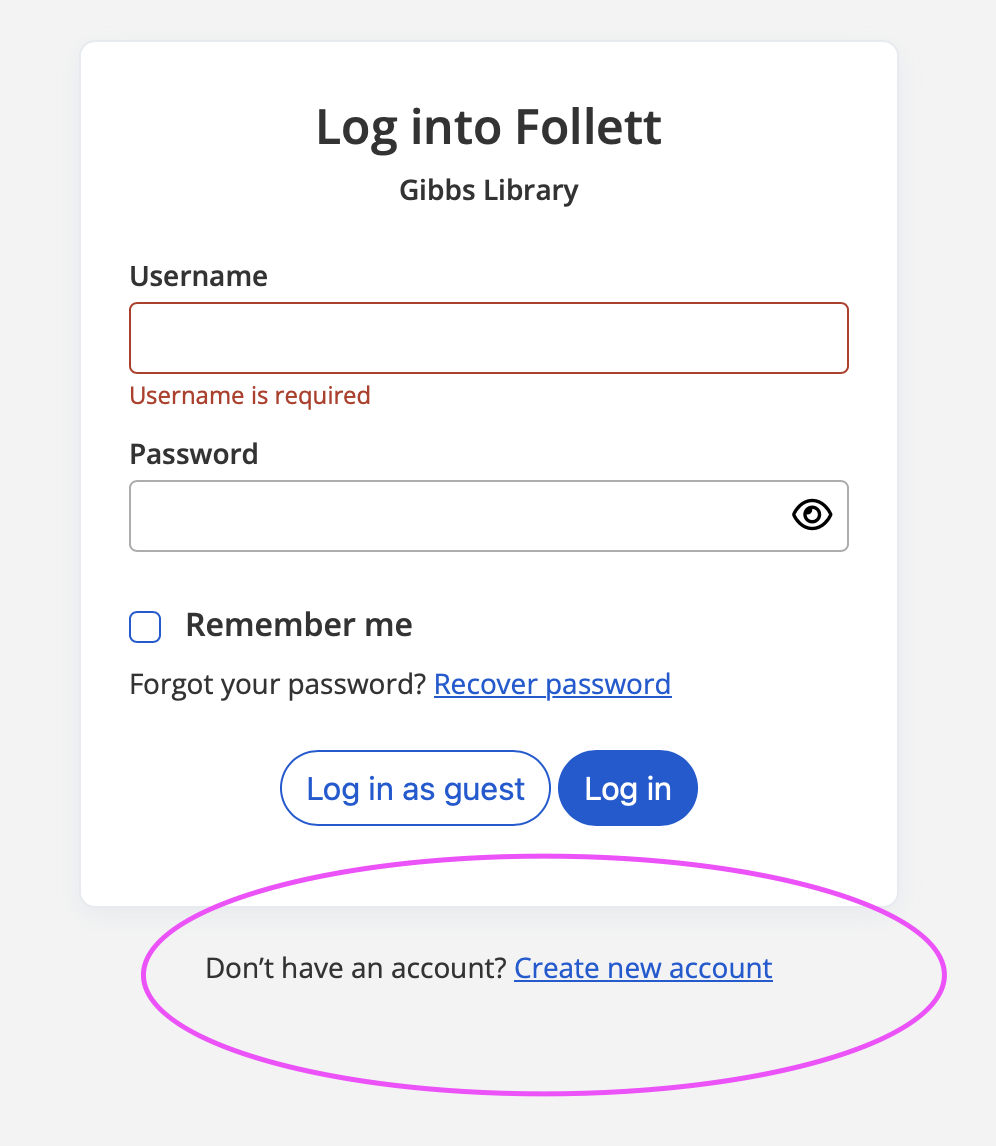Click the white space right of Recover password

[770, 685]
